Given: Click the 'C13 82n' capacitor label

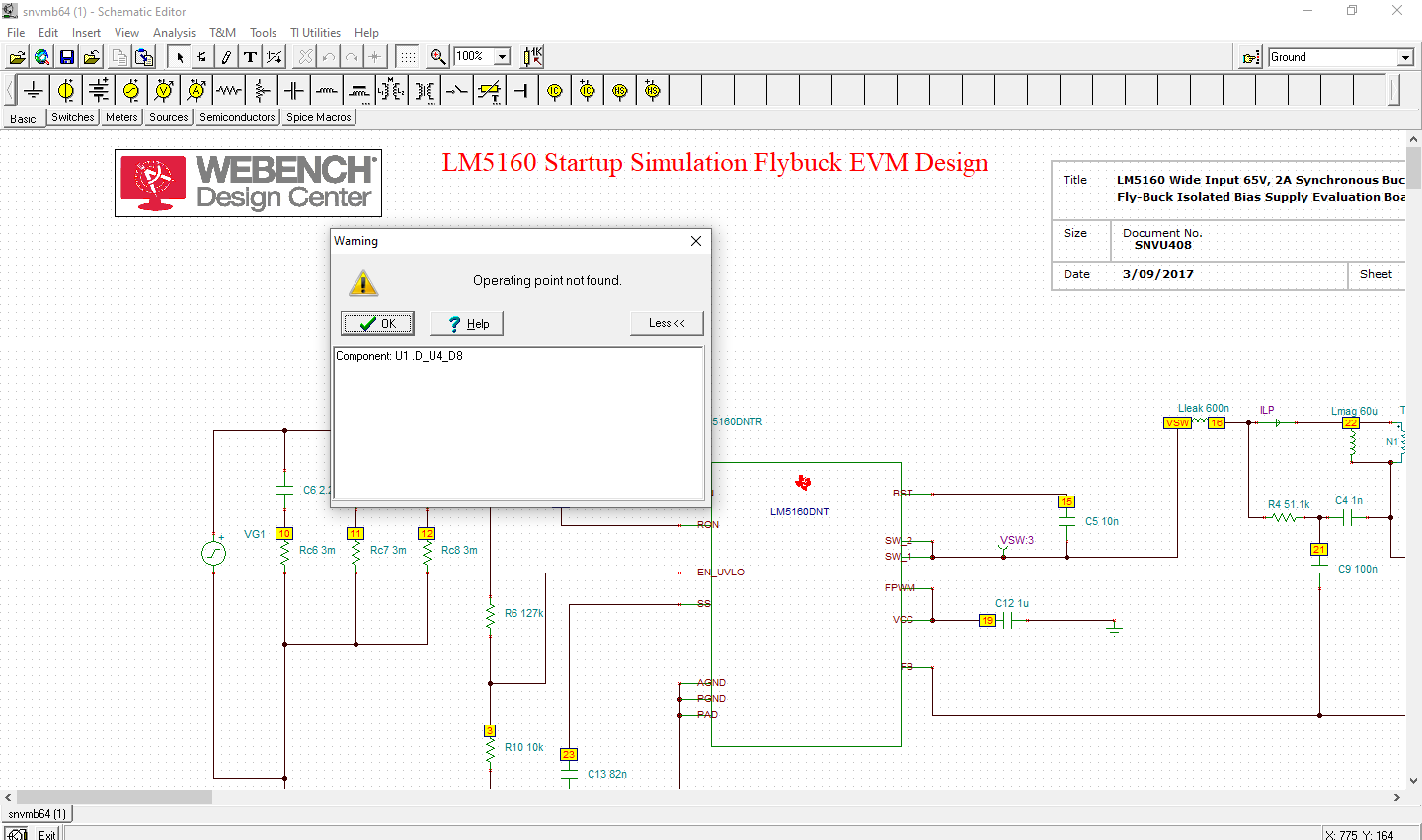Looking at the screenshot, I should coord(607,774).
